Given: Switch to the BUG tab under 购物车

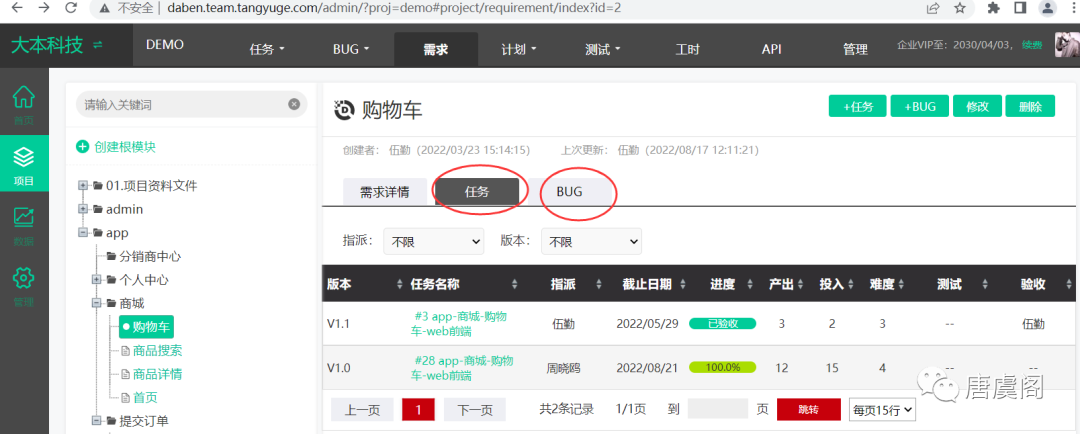Looking at the screenshot, I should click(x=569, y=192).
